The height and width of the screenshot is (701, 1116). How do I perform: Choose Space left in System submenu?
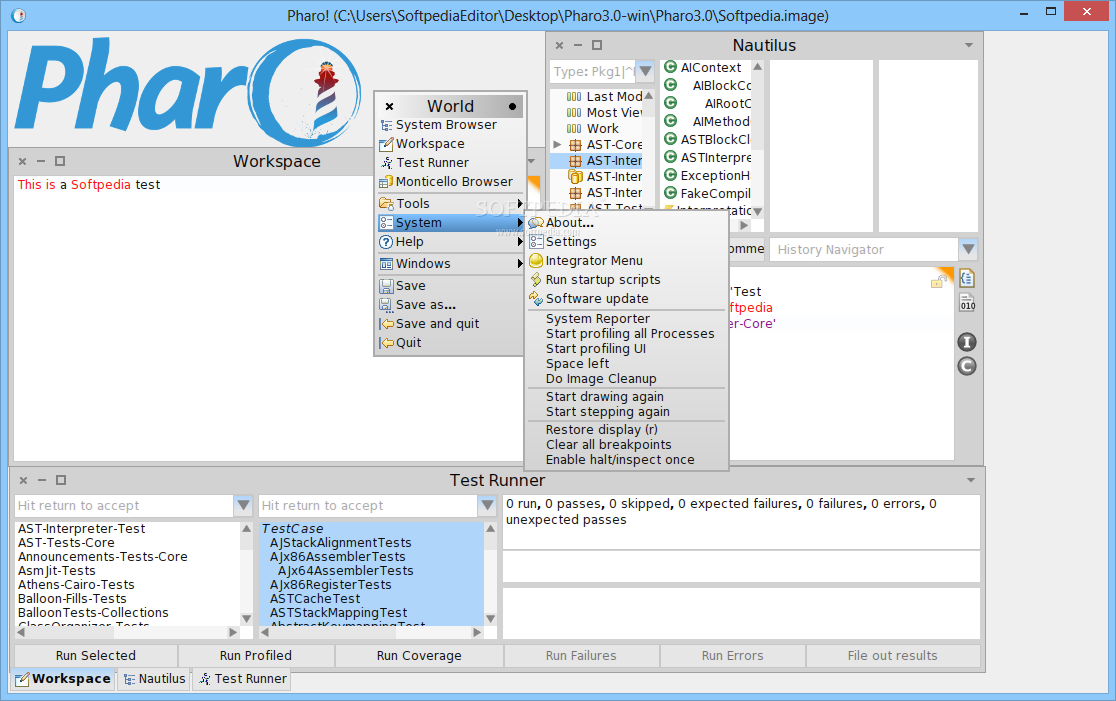pyautogui.click(x=577, y=364)
